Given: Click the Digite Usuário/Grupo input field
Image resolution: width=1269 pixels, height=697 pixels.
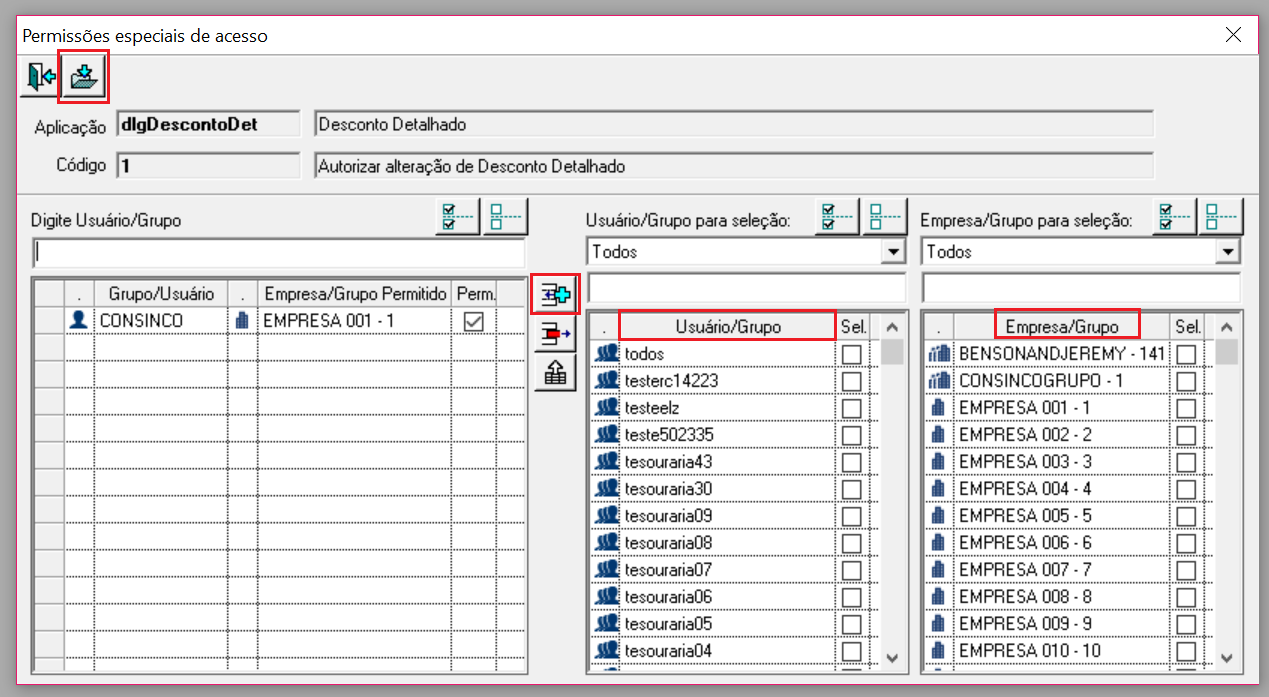Looking at the screenshot, I should coord(278,252).
